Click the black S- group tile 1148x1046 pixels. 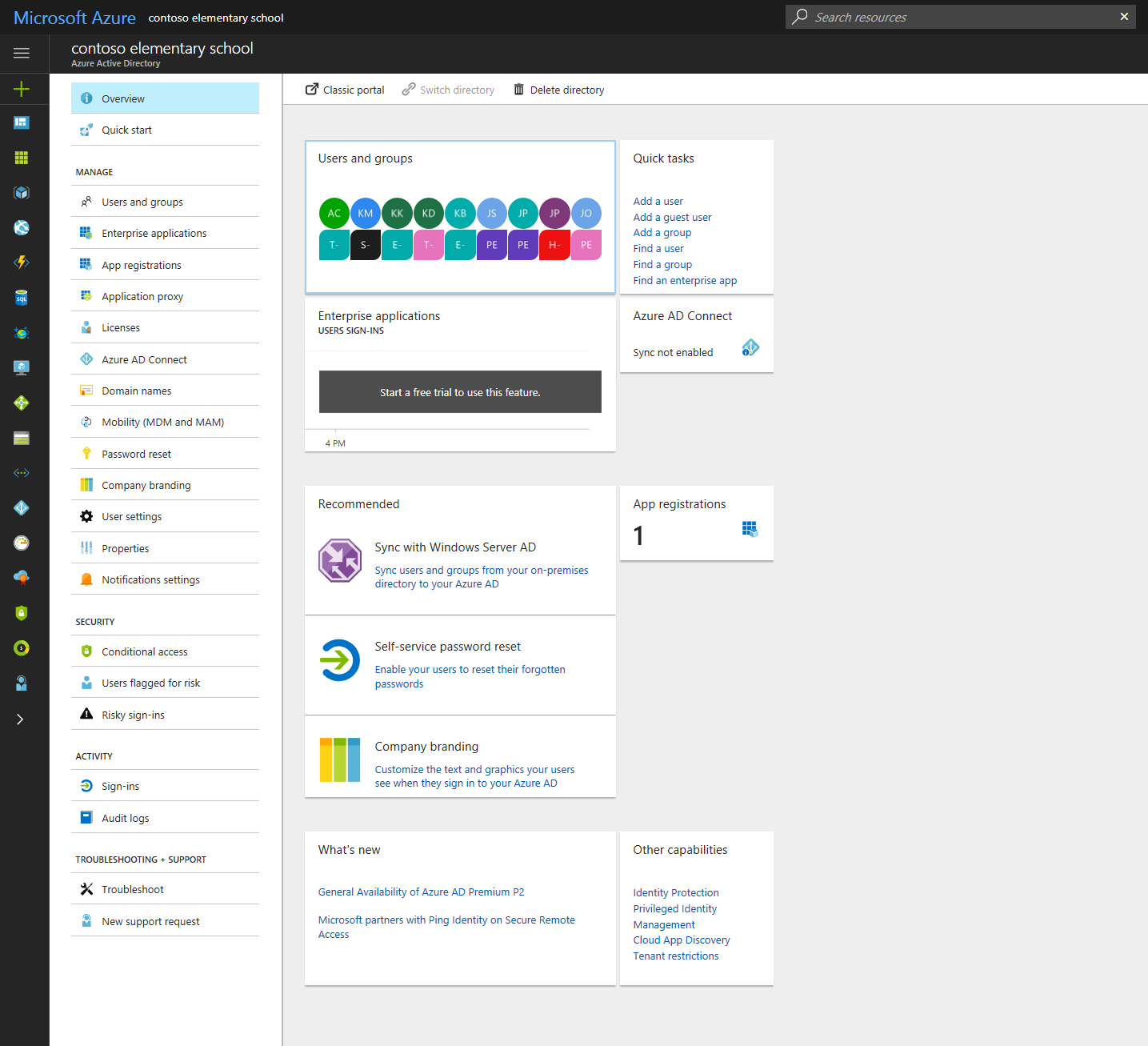[x=366, y=245]
